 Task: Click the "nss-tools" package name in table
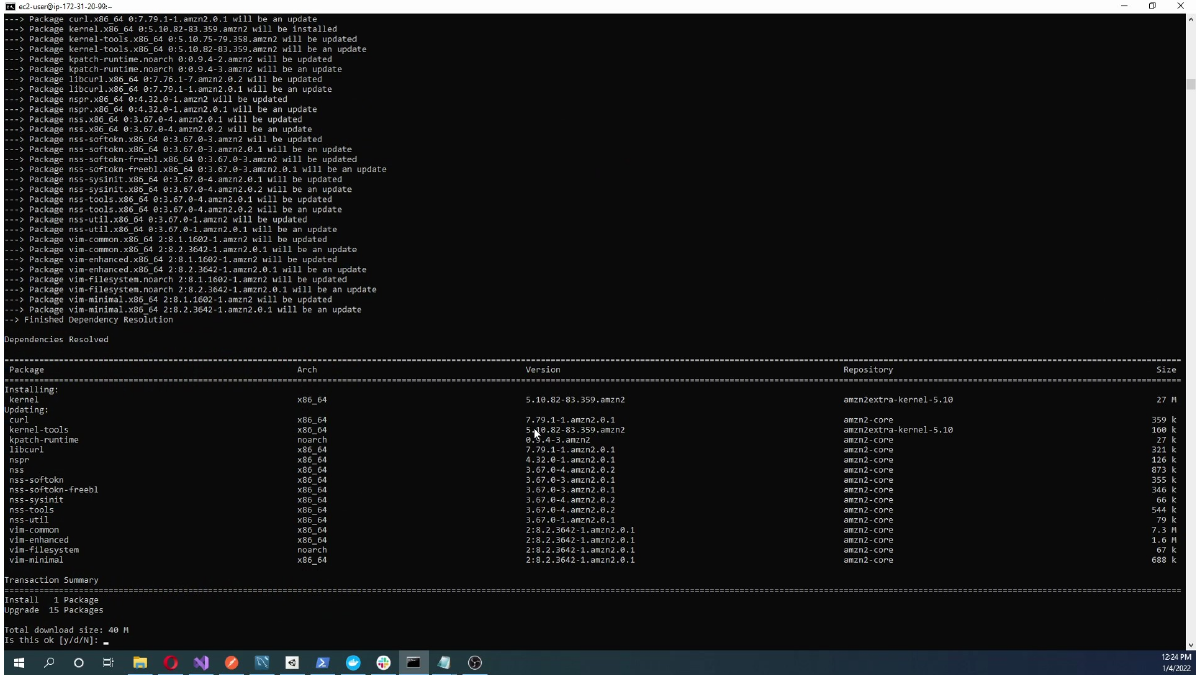[x=32, y=509]
